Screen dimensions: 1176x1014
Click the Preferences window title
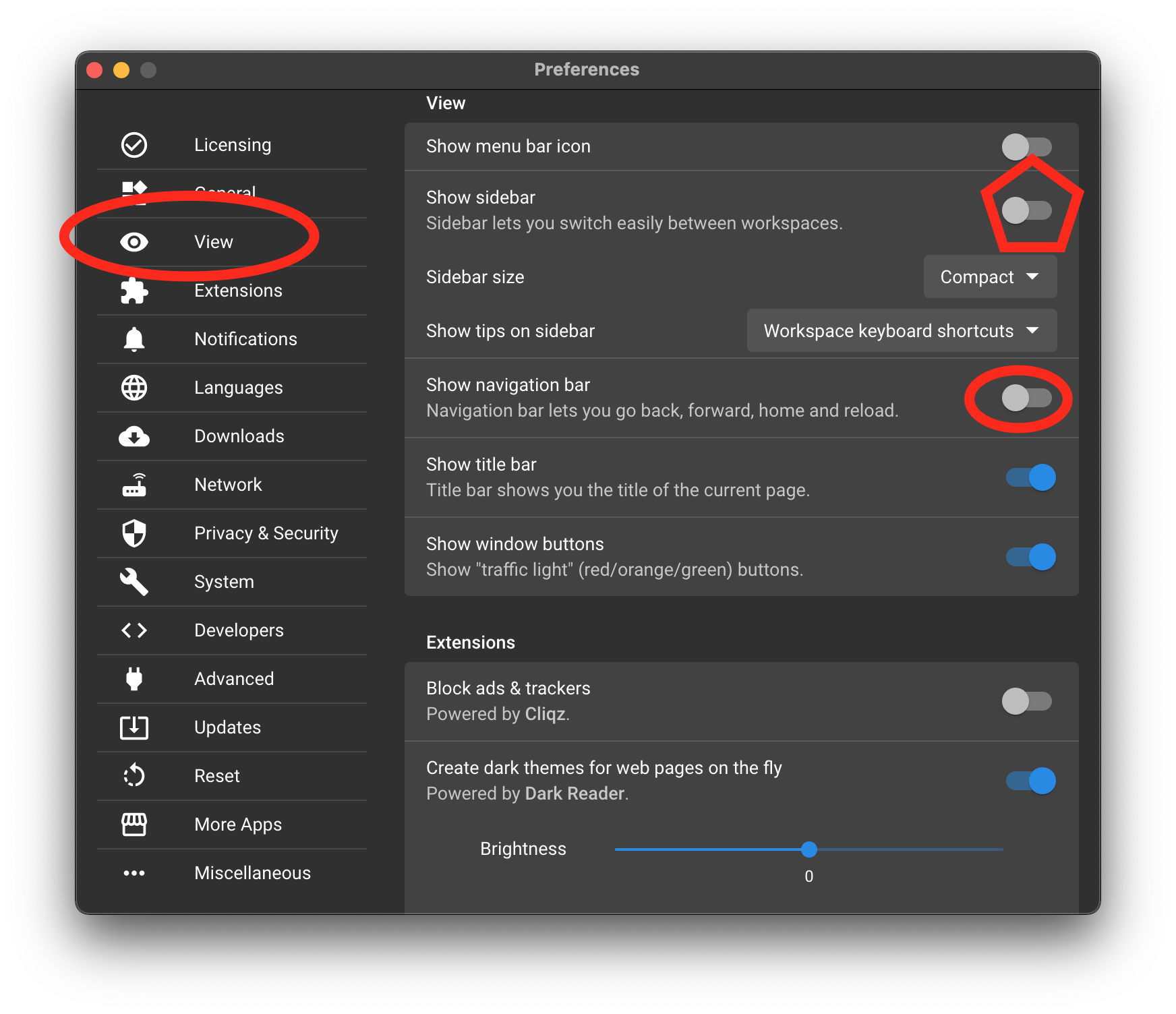(587, 69)
